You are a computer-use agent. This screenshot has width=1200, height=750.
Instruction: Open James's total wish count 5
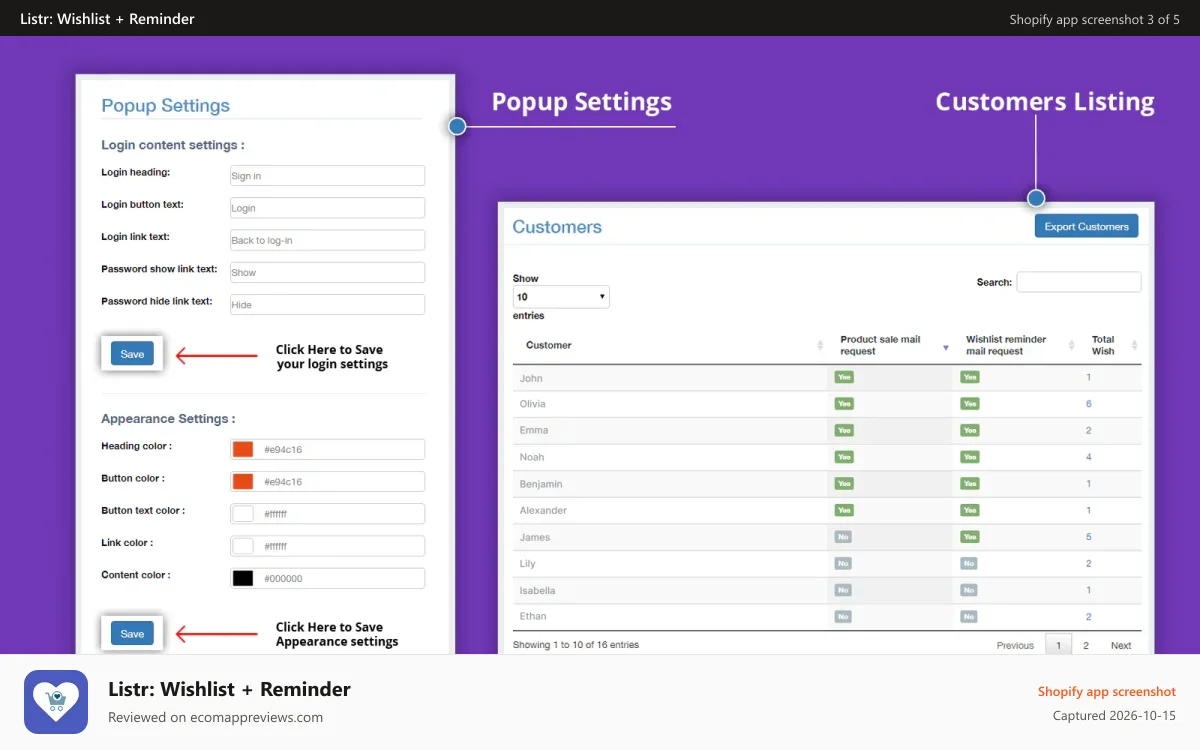[x=1089, y=537]
